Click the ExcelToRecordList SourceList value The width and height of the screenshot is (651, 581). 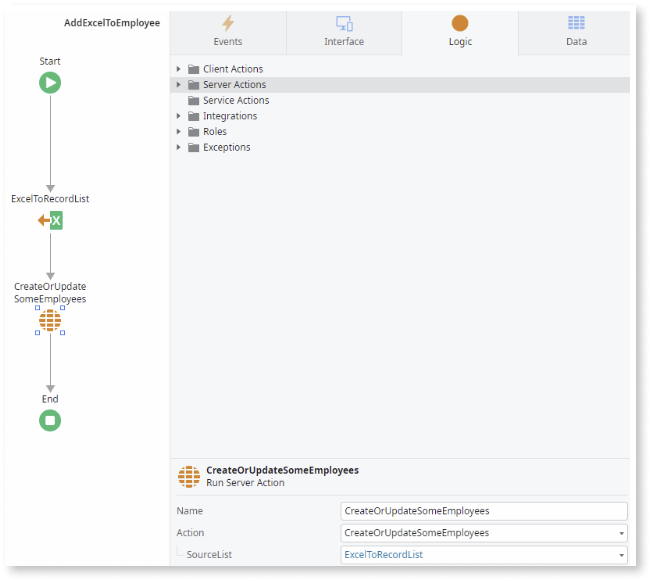pos(383,554)
